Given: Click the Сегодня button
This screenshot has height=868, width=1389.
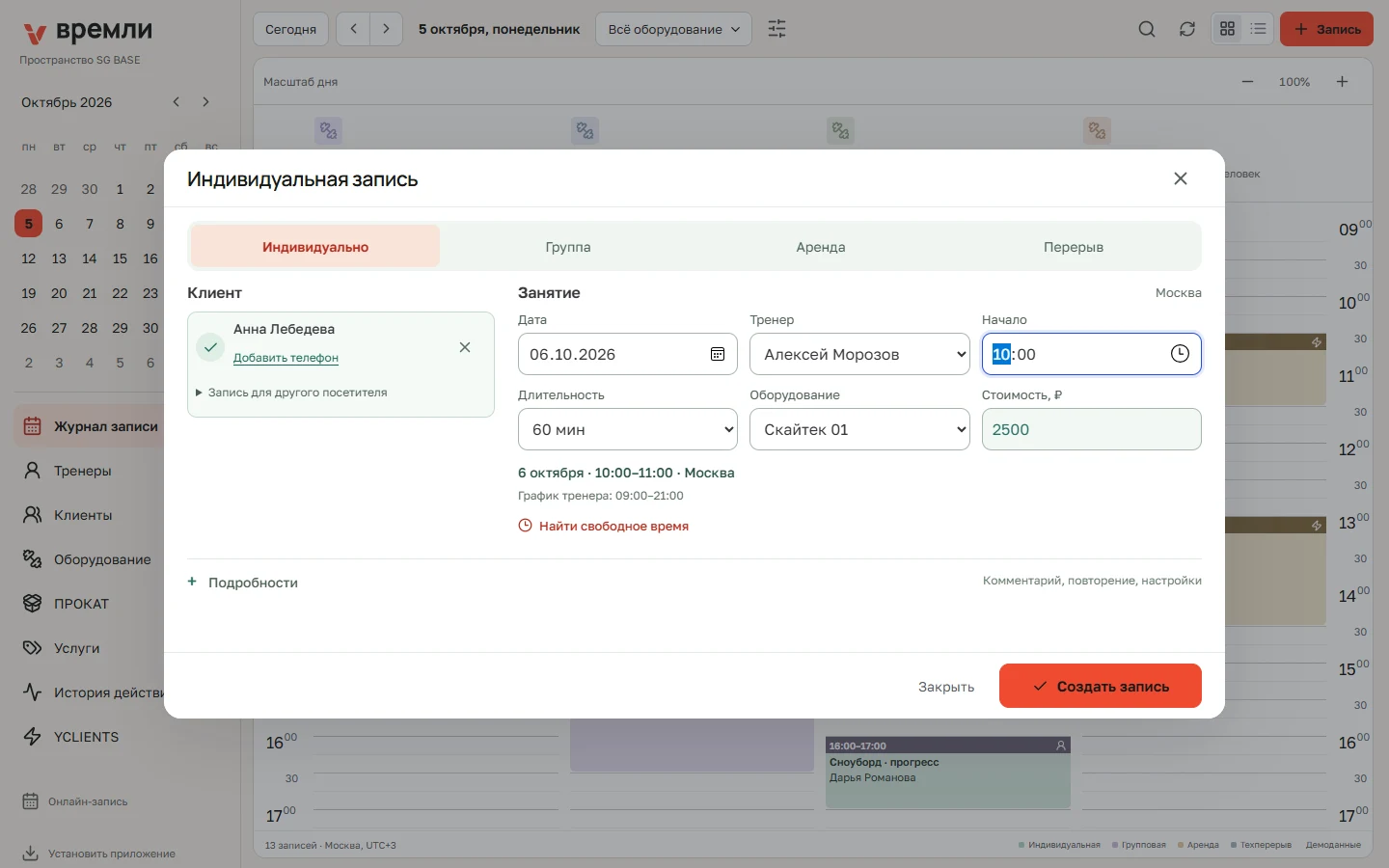Looking at the screenshot, I should pyautogui.click(x=291, y=29).
